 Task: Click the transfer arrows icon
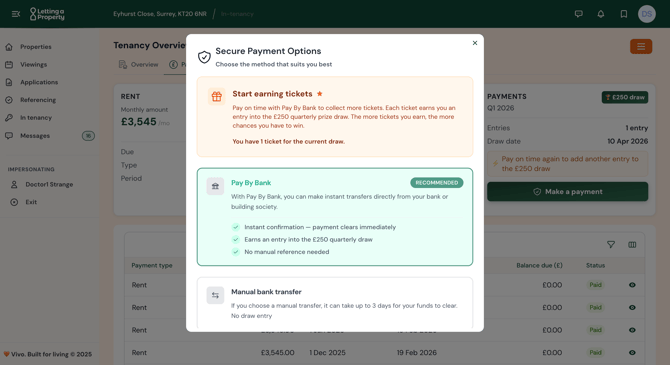[x=215, y=295]
